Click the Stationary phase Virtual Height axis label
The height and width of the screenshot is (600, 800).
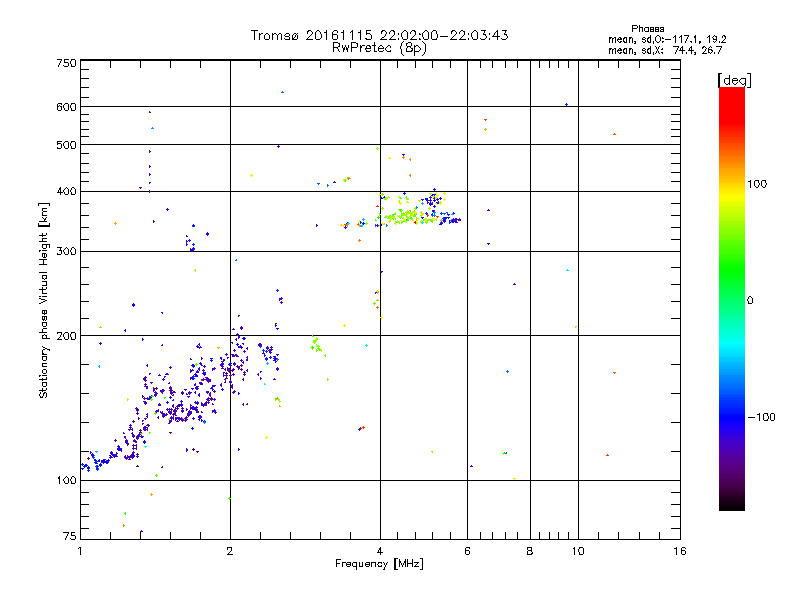click(x=43, y=300)
